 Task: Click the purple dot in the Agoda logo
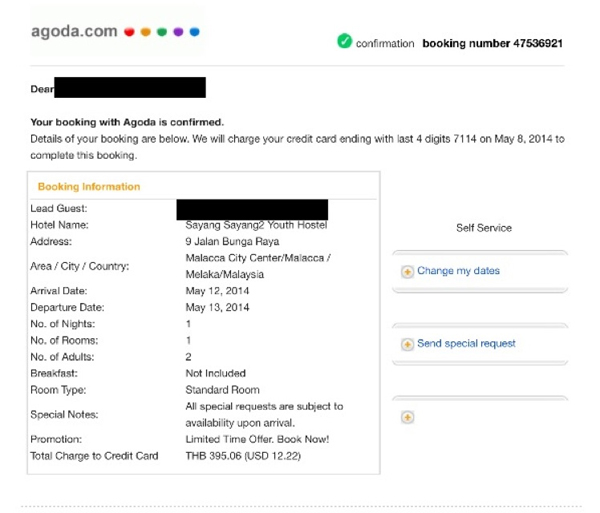click(178, 32)
